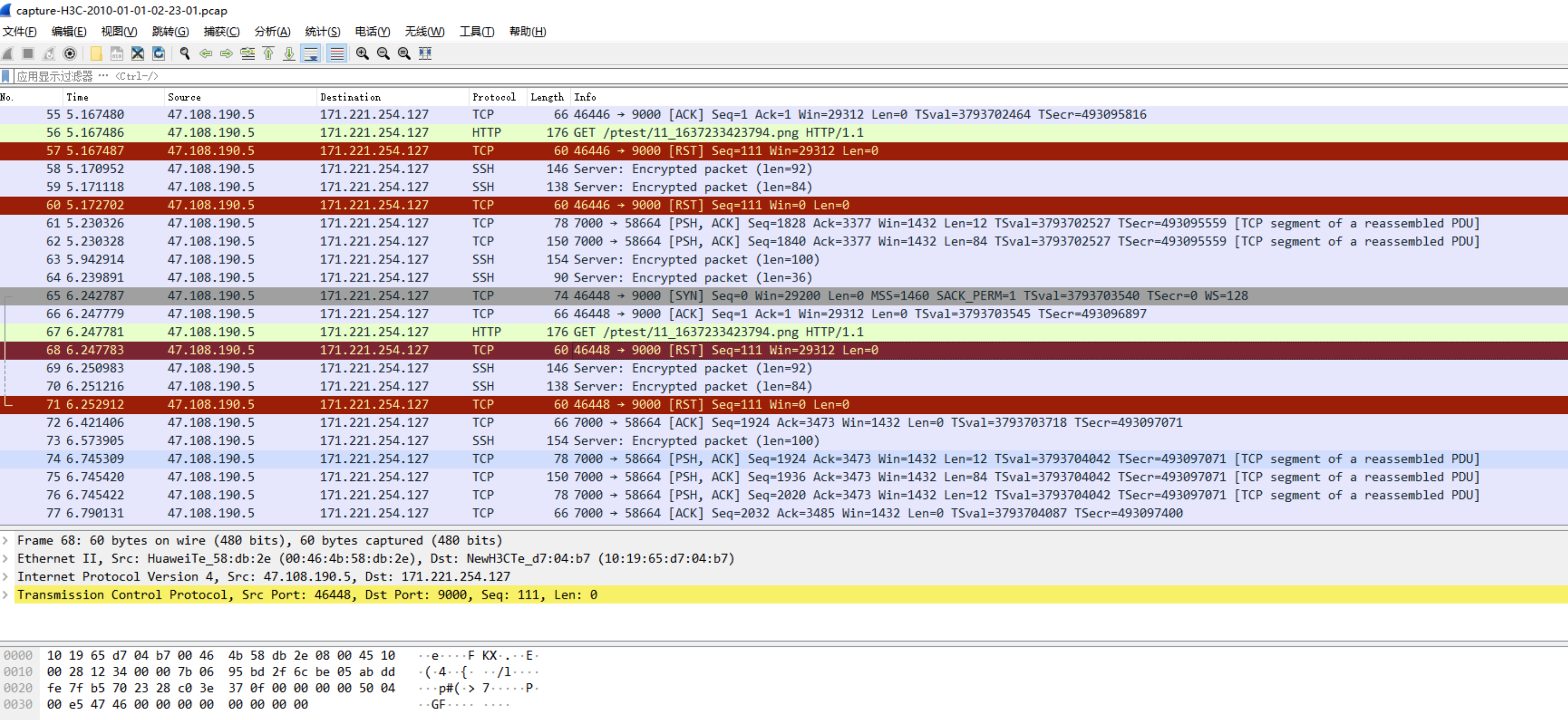Click in the display filter input field

click(730, 76)
